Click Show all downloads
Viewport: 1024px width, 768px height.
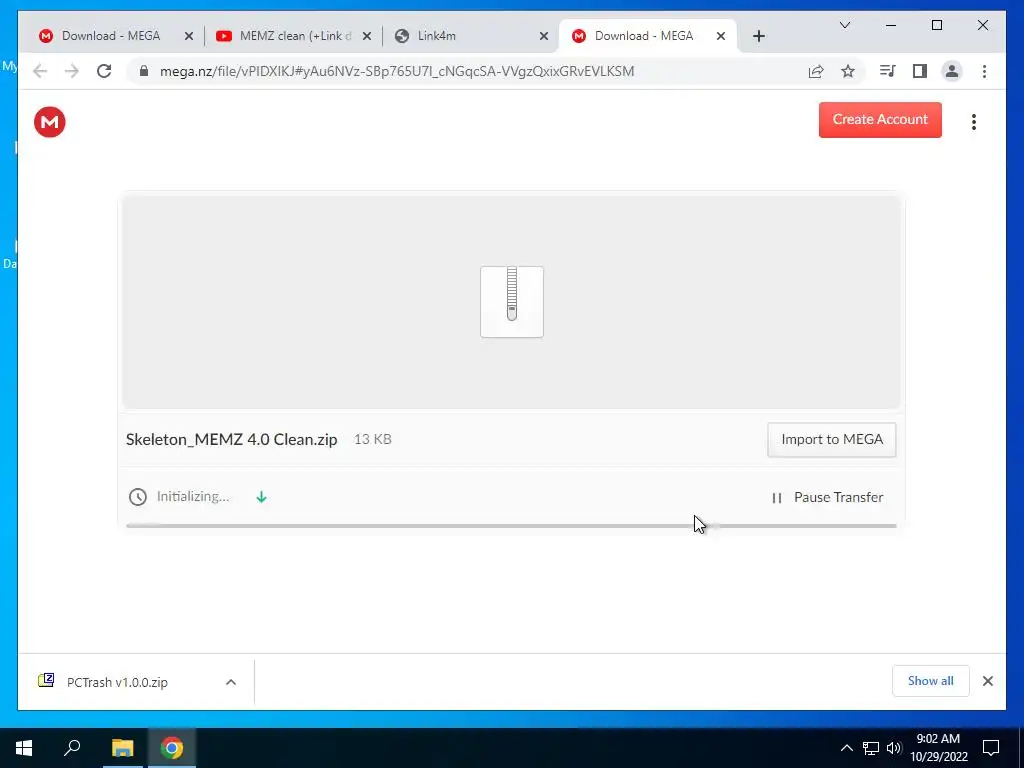930,681
